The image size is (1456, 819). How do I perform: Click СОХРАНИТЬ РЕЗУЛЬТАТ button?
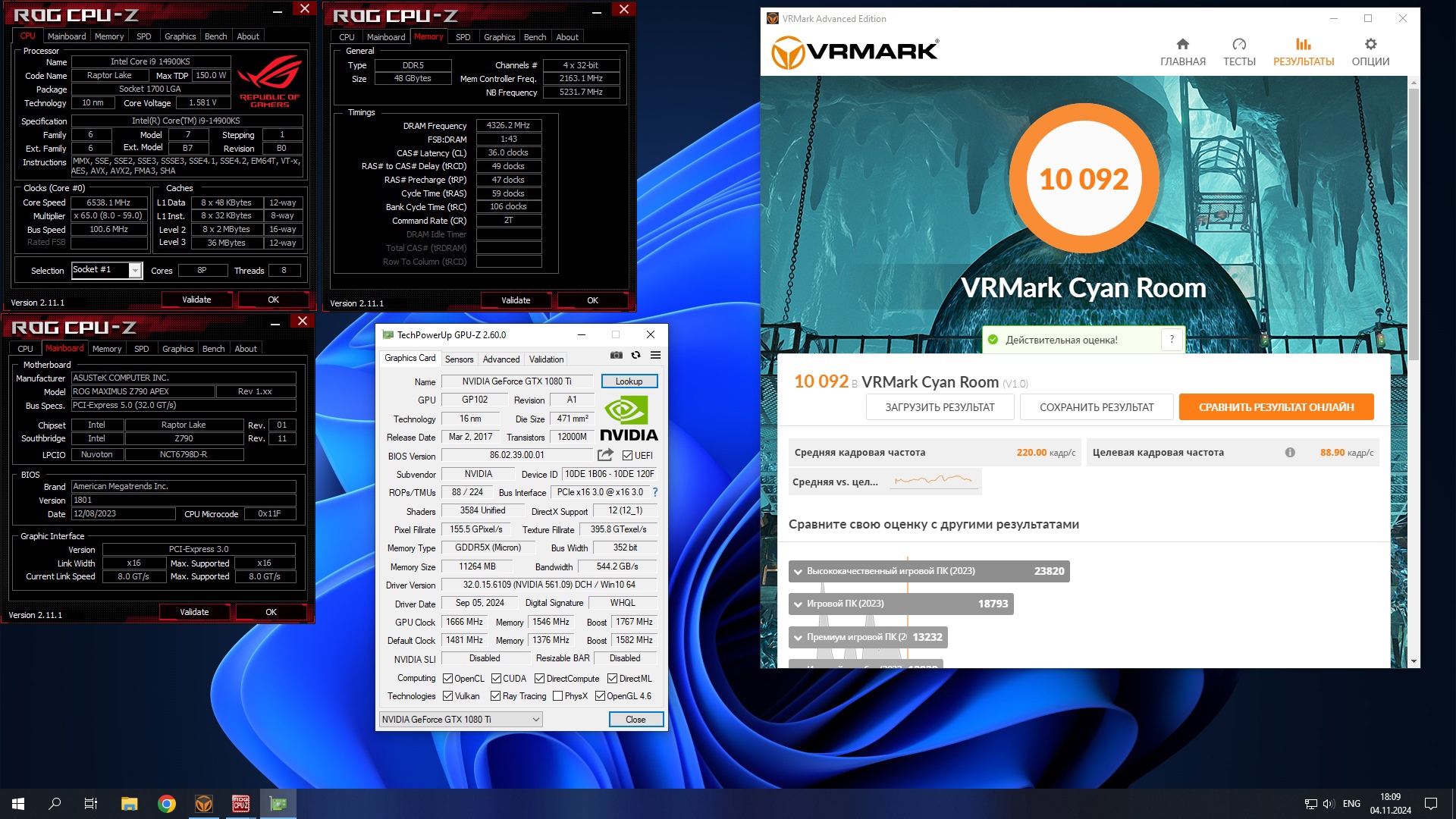[x=1097, y=407]
